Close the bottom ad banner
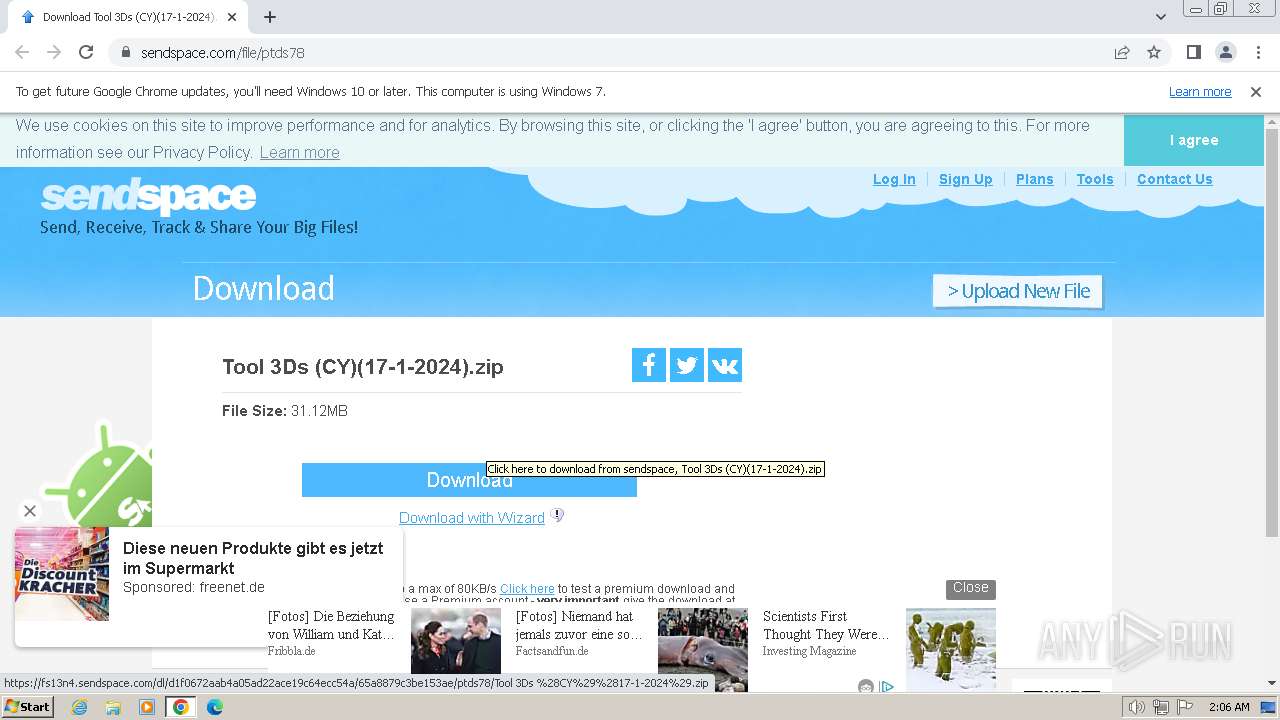Screen dimensions: 1280x720 pos(970,588)
